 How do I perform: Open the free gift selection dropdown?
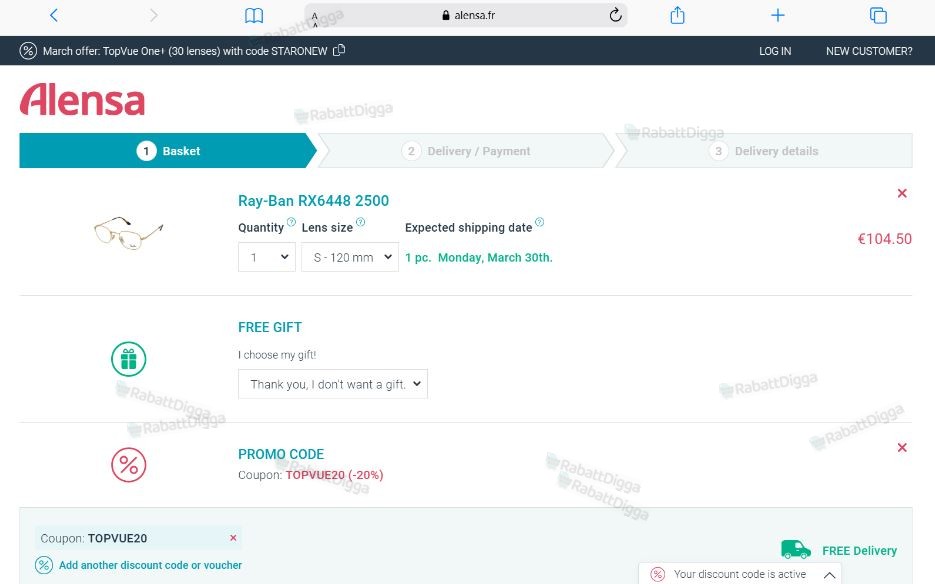coord(333,384)
